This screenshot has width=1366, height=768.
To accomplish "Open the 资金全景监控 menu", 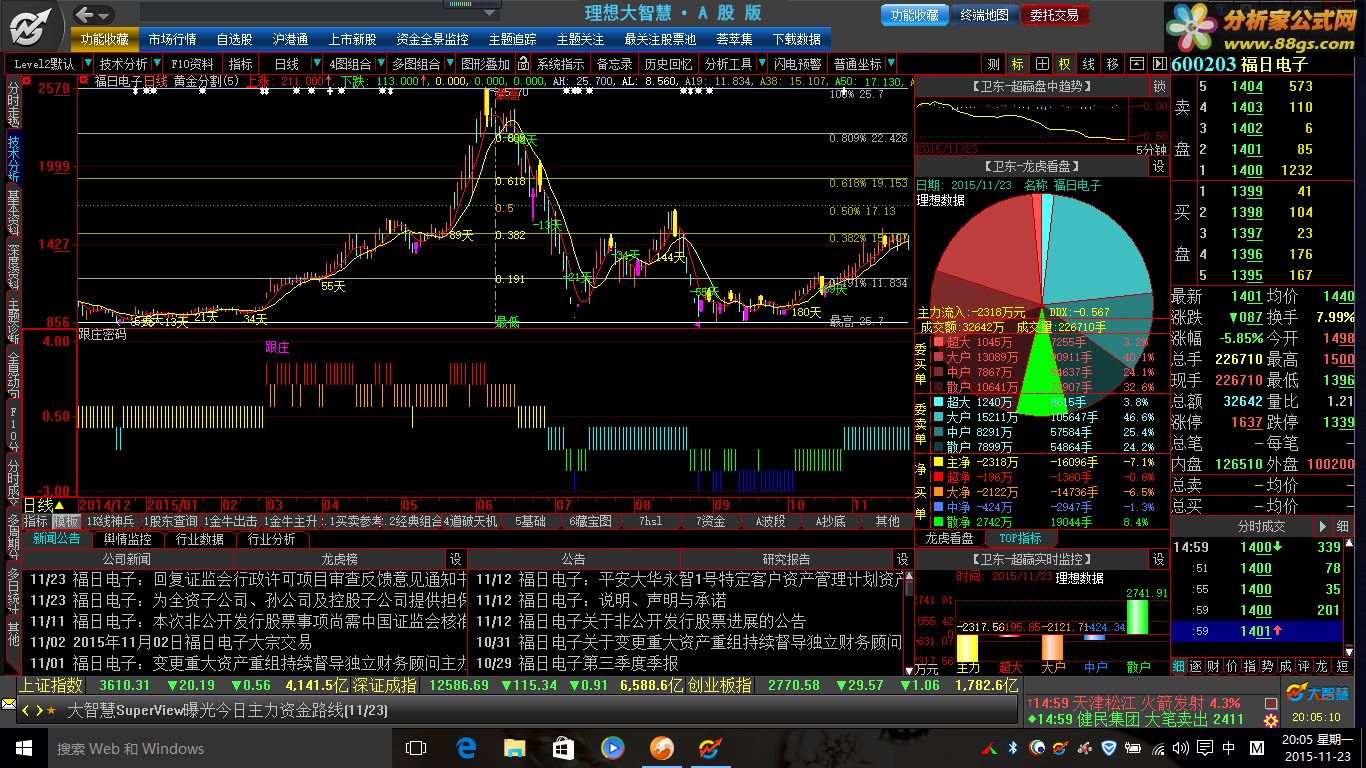I will click(x=432, y=40).
